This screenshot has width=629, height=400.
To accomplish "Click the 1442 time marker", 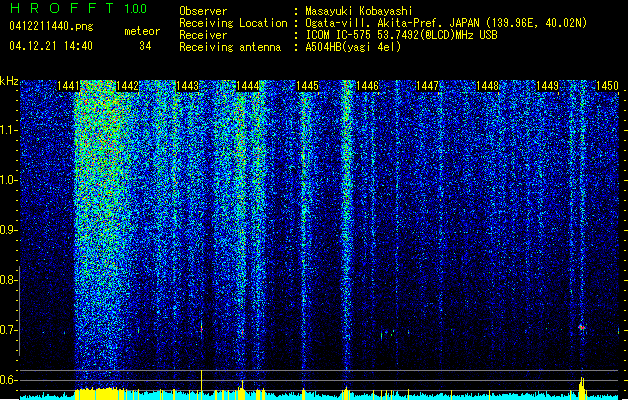I will click(127, 86).
